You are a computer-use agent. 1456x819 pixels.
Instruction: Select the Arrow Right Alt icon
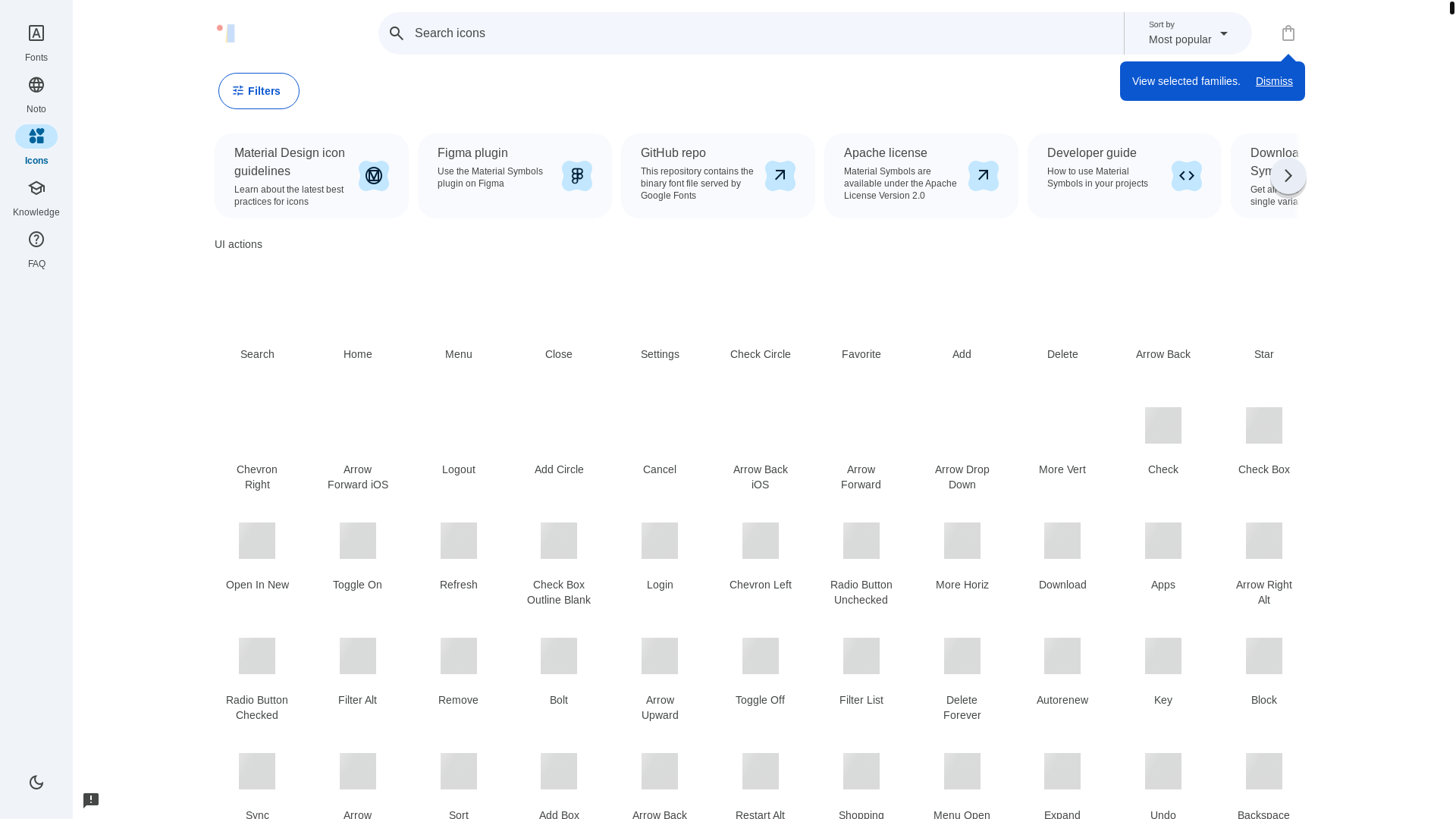(x=1263, y=541)
